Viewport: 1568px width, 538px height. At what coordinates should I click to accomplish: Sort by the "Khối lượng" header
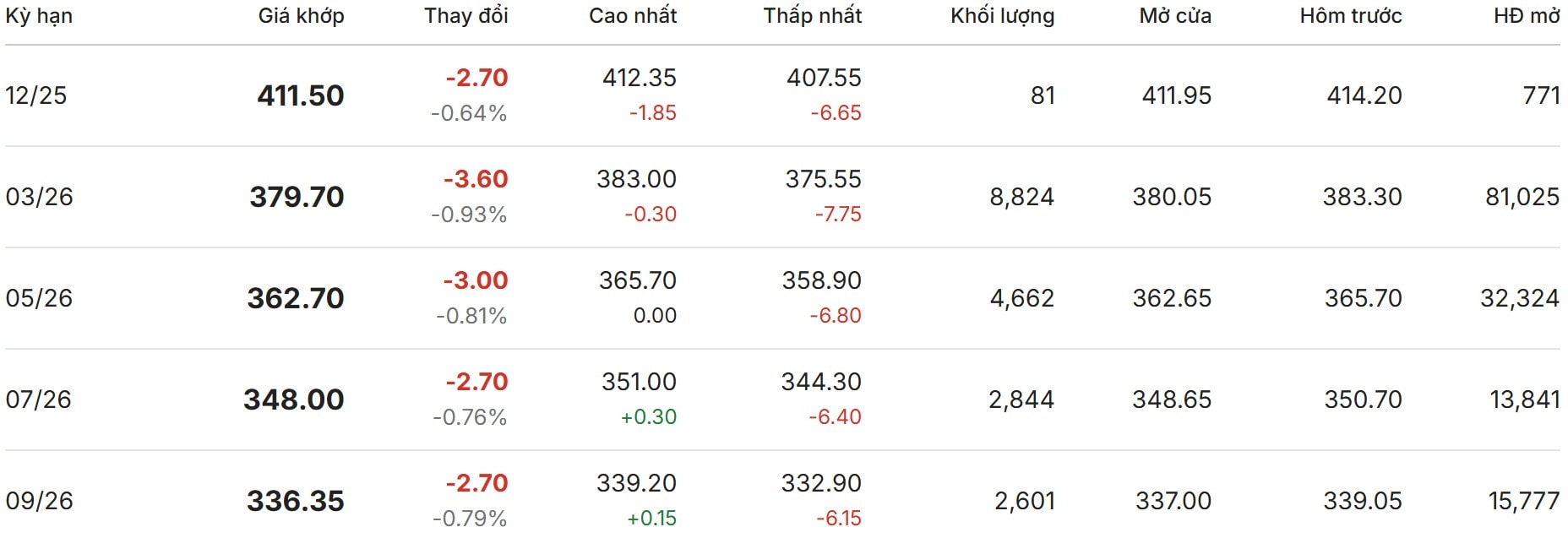1002,16
